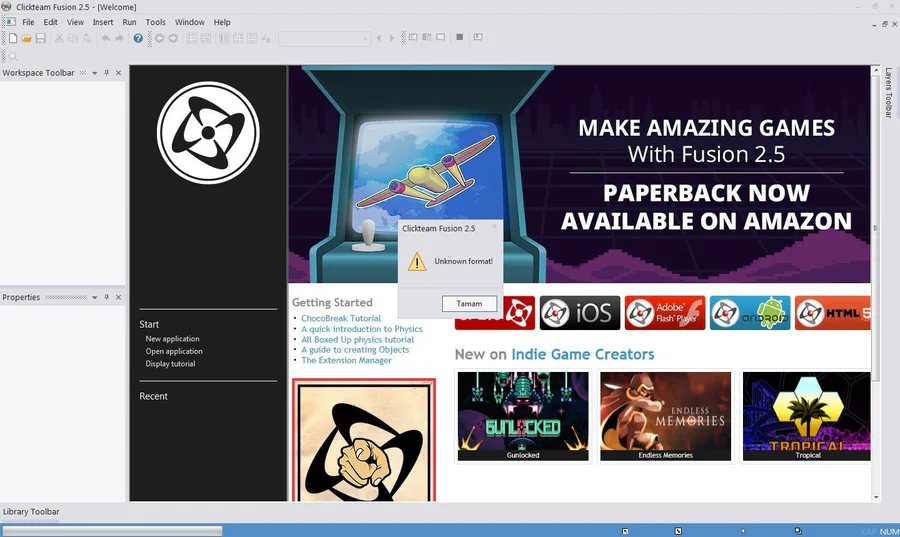Click the Redo arrow icon

[x=119, y=38]
